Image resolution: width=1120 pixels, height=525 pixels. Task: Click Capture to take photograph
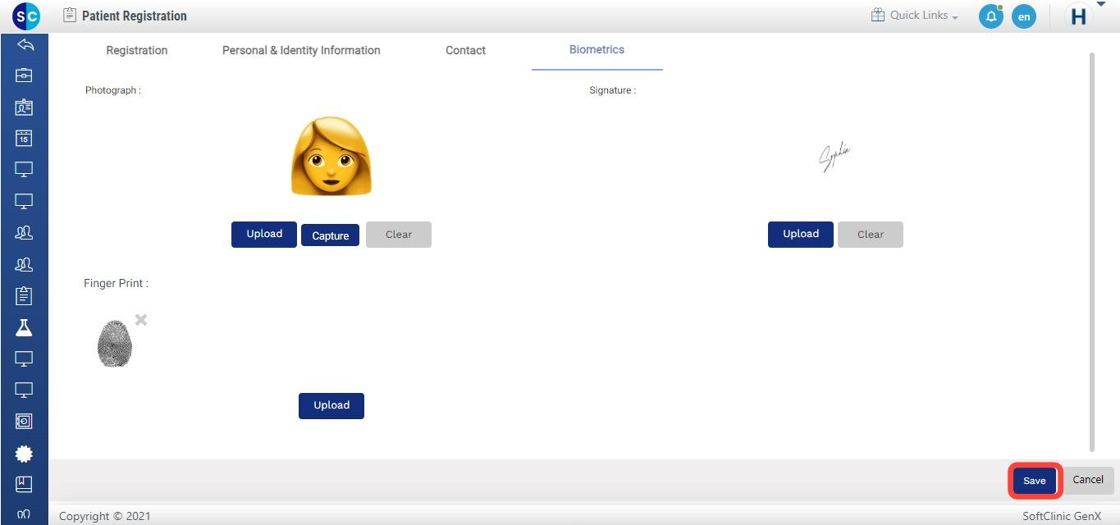[330, 236]
